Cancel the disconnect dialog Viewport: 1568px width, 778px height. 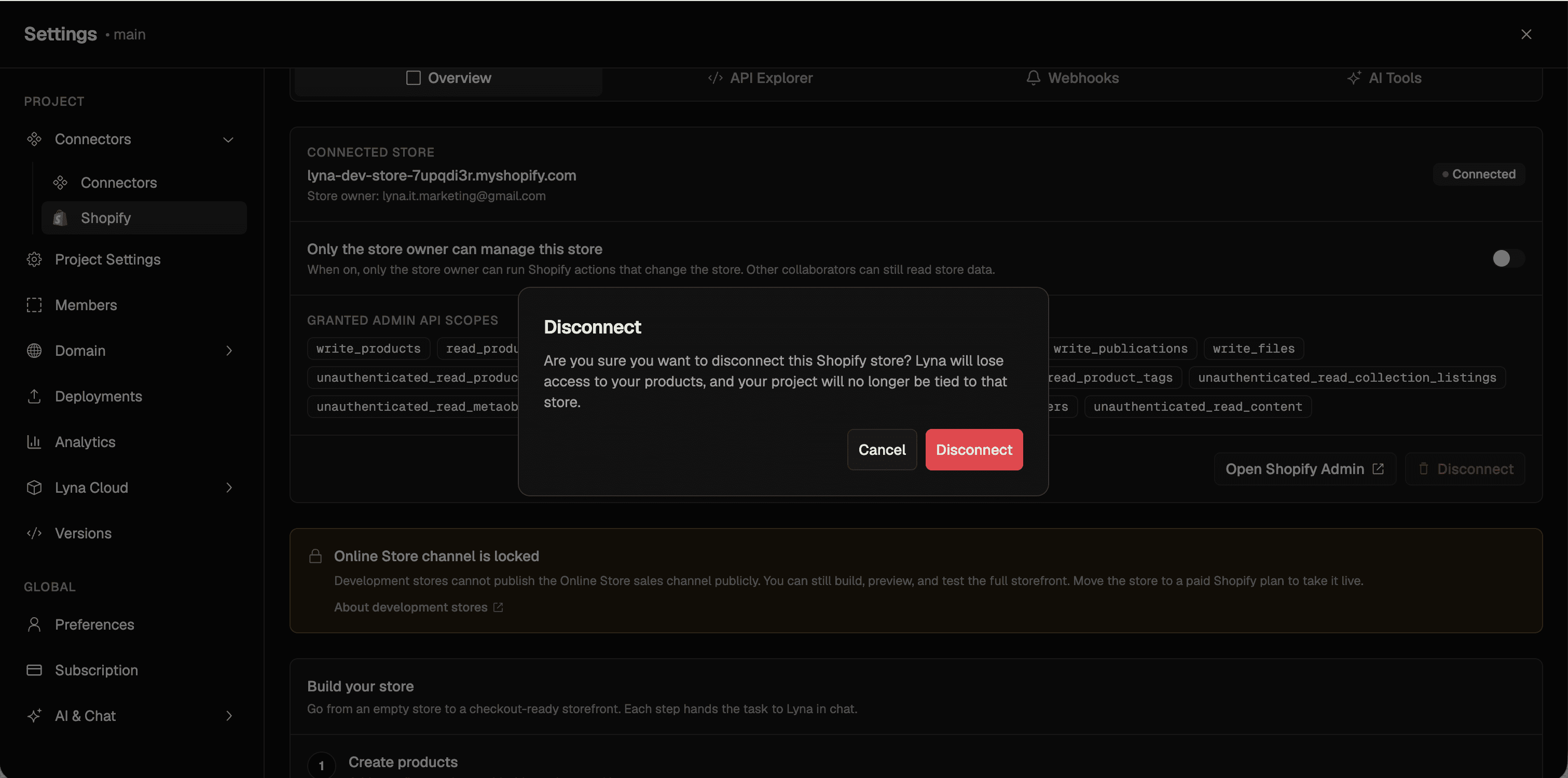click(882, 450)
